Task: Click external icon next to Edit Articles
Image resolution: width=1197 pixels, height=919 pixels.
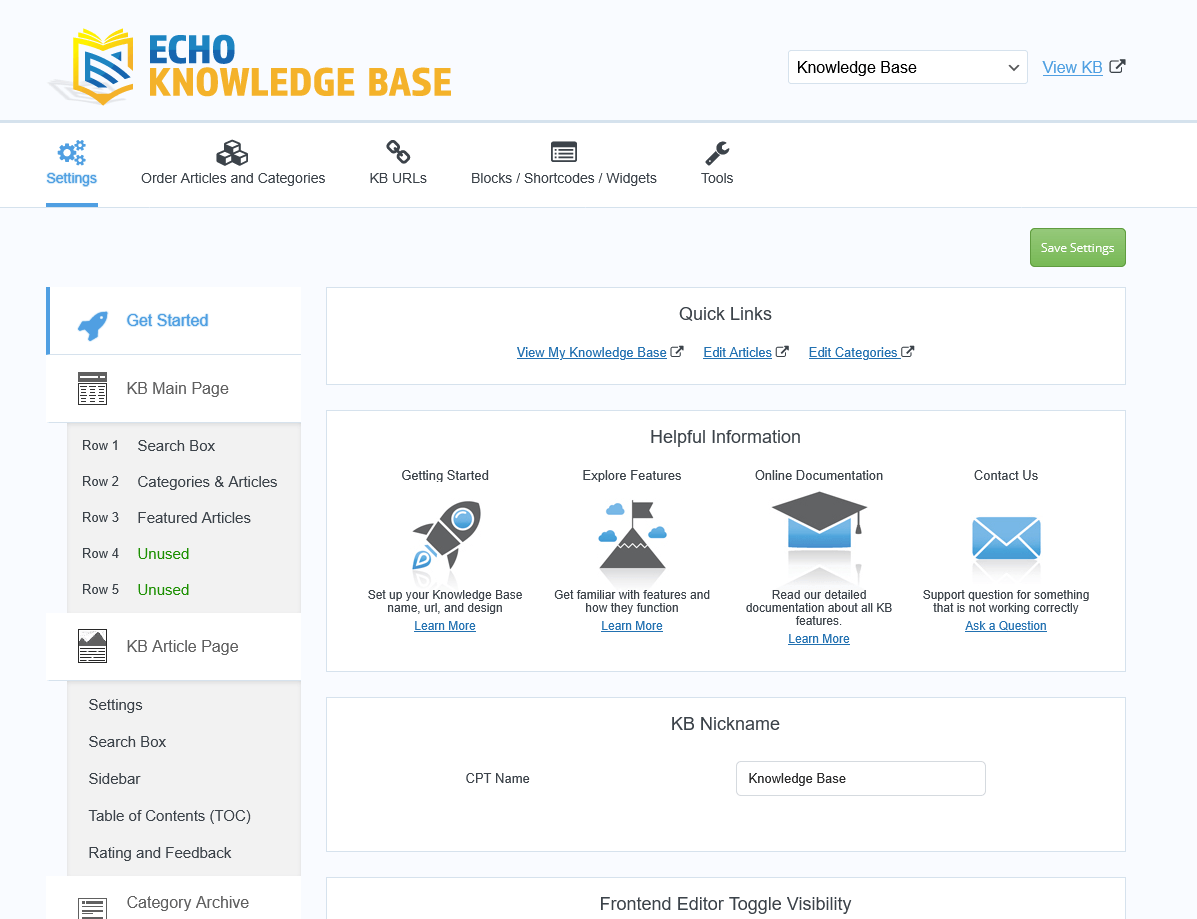Action: click(x=782, y=352)
